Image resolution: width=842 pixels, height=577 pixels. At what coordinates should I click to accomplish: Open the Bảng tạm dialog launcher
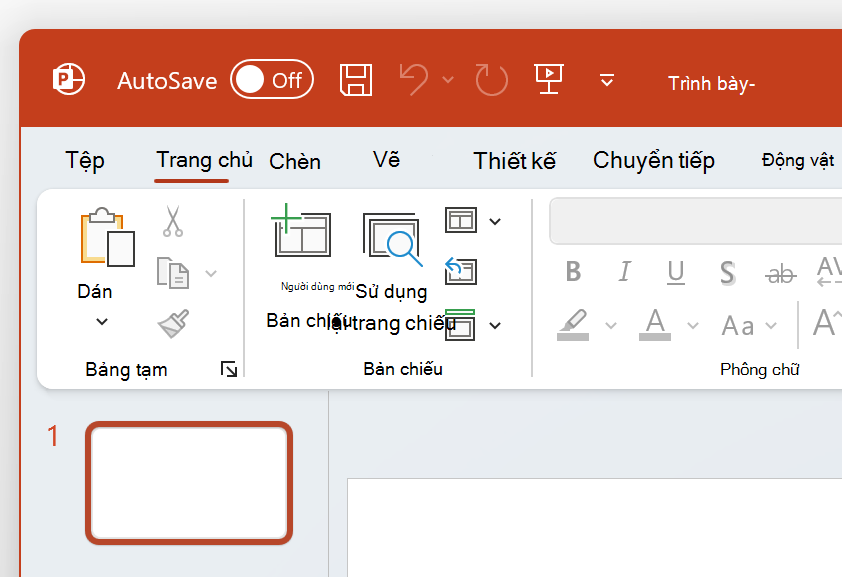(x=229, y=369)
